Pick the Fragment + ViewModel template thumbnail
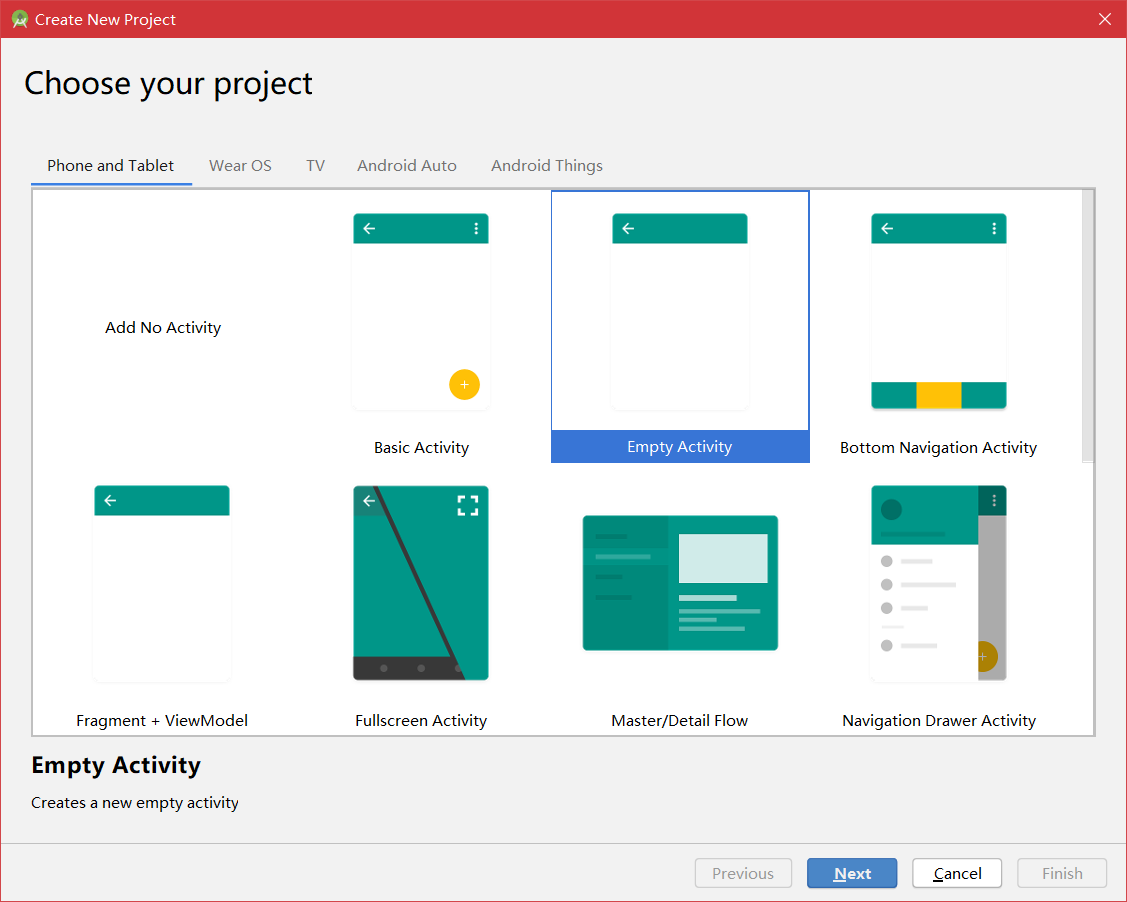 pos(162,584)
